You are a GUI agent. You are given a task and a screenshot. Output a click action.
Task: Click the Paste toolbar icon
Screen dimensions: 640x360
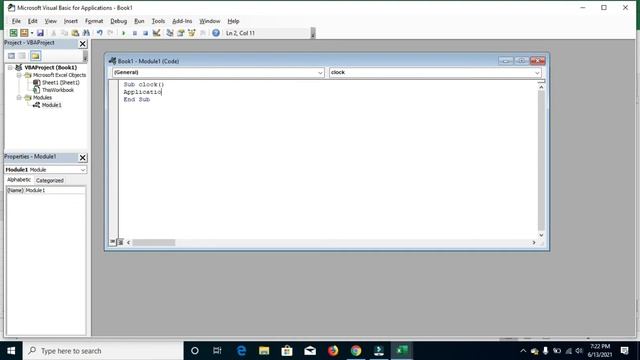click(x=75, y=33)
